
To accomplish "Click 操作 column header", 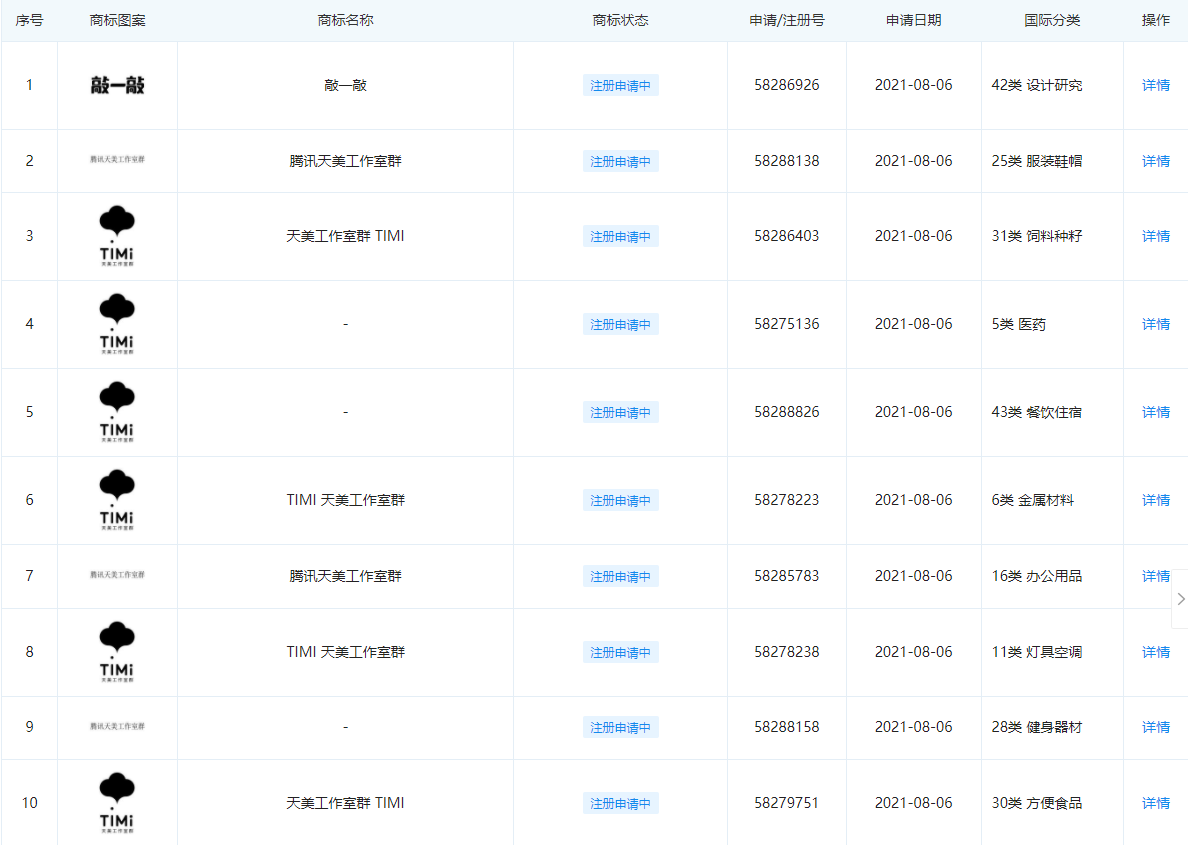I will point(1155,20).
